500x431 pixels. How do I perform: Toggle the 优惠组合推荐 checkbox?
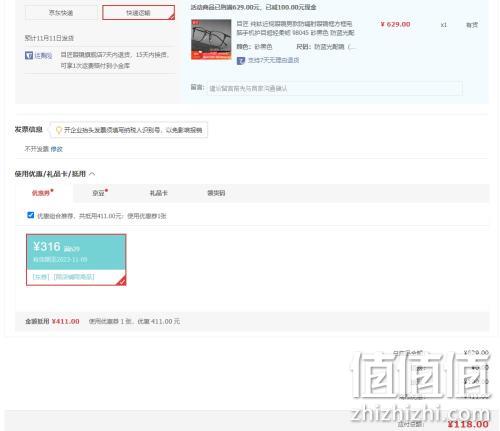[x=30, y=215]
